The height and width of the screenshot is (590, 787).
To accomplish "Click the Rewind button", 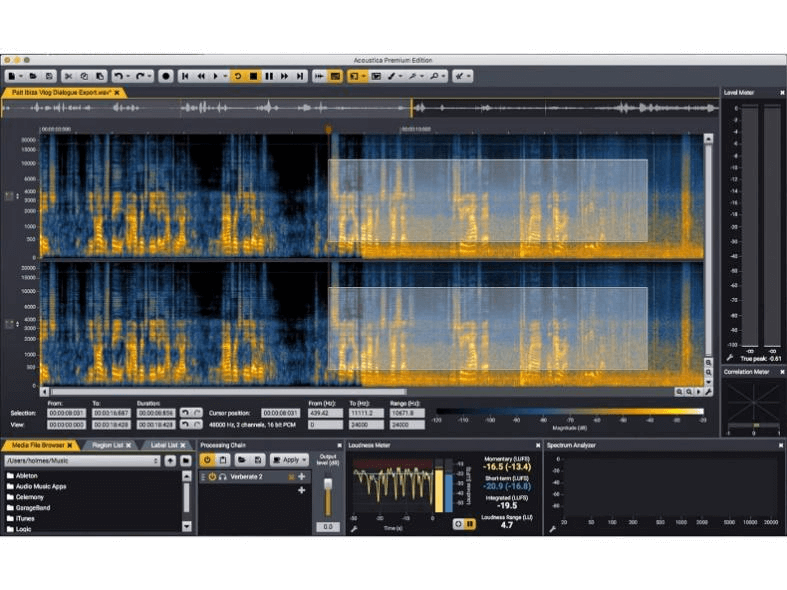I will (201, 76).
